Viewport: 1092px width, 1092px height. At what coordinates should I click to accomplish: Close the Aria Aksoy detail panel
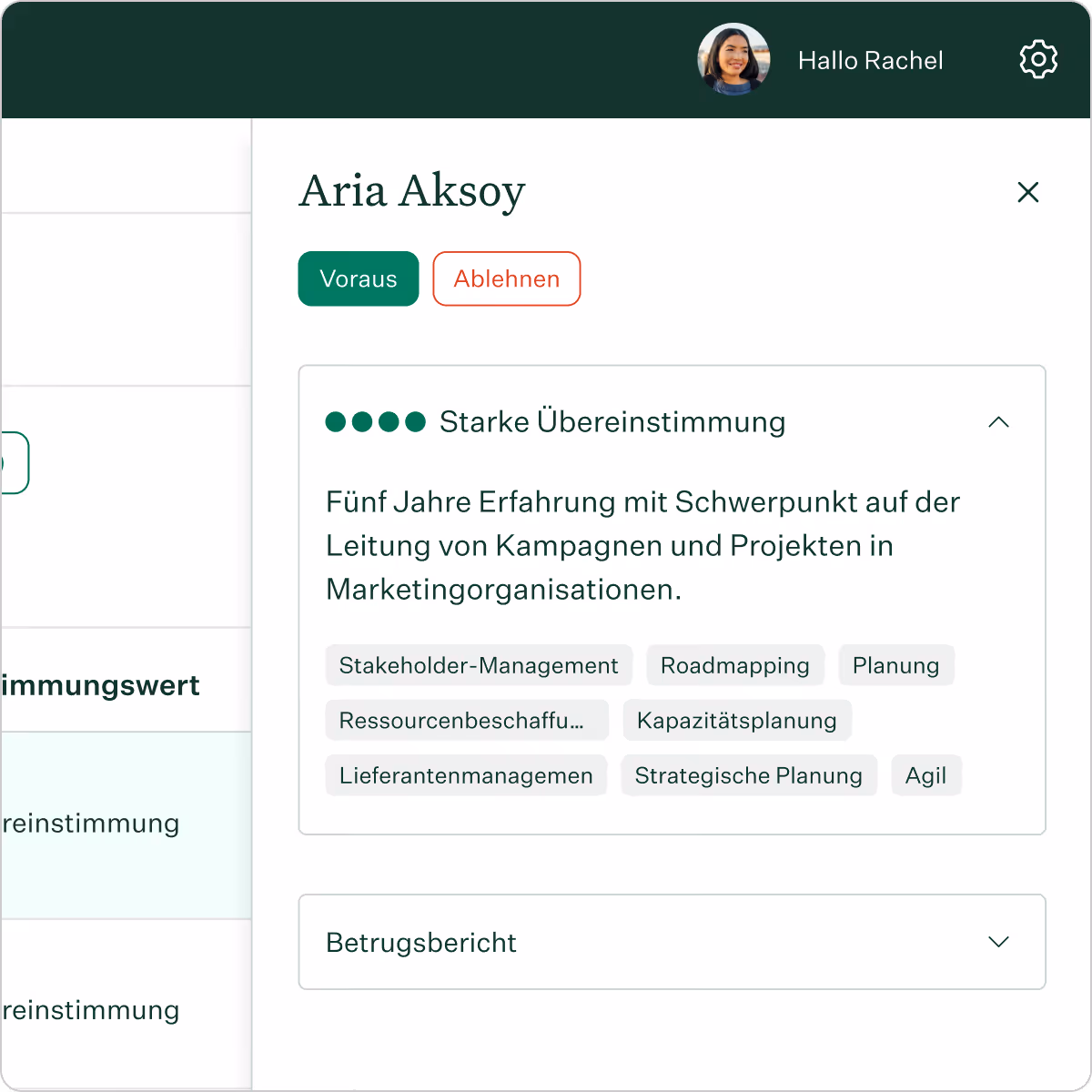point(1027,192)
